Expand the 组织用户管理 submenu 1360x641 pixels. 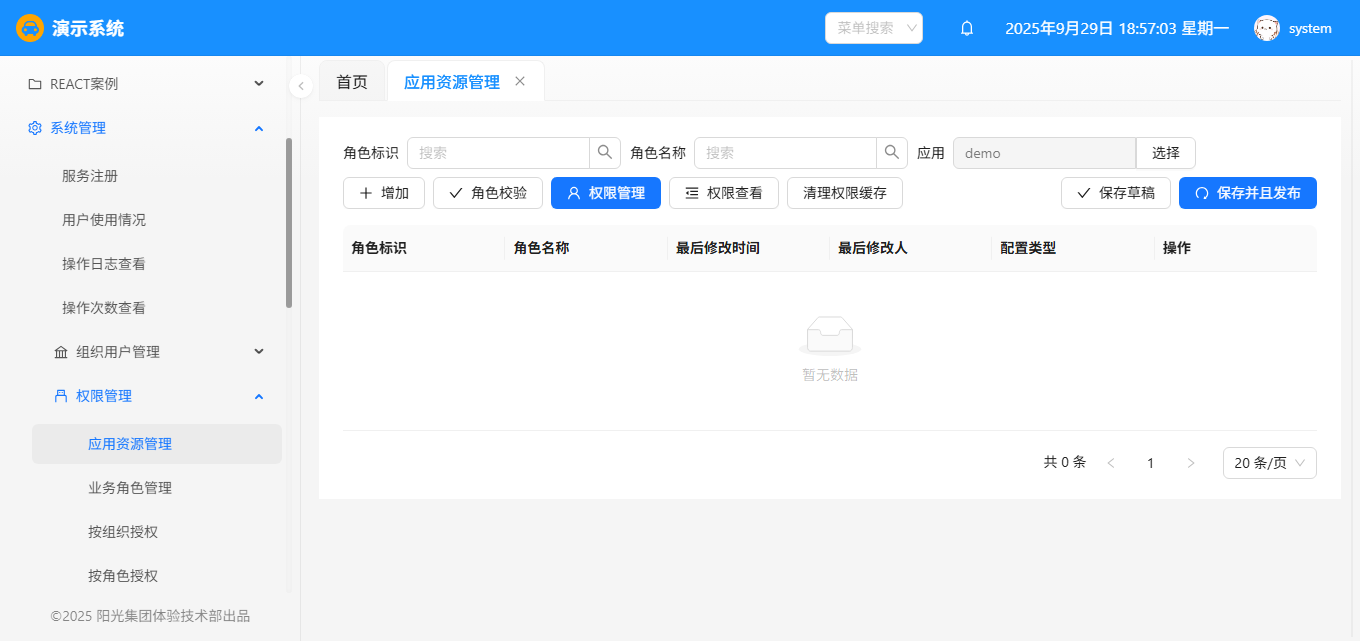pyautogui.click(x=158, y=352)
